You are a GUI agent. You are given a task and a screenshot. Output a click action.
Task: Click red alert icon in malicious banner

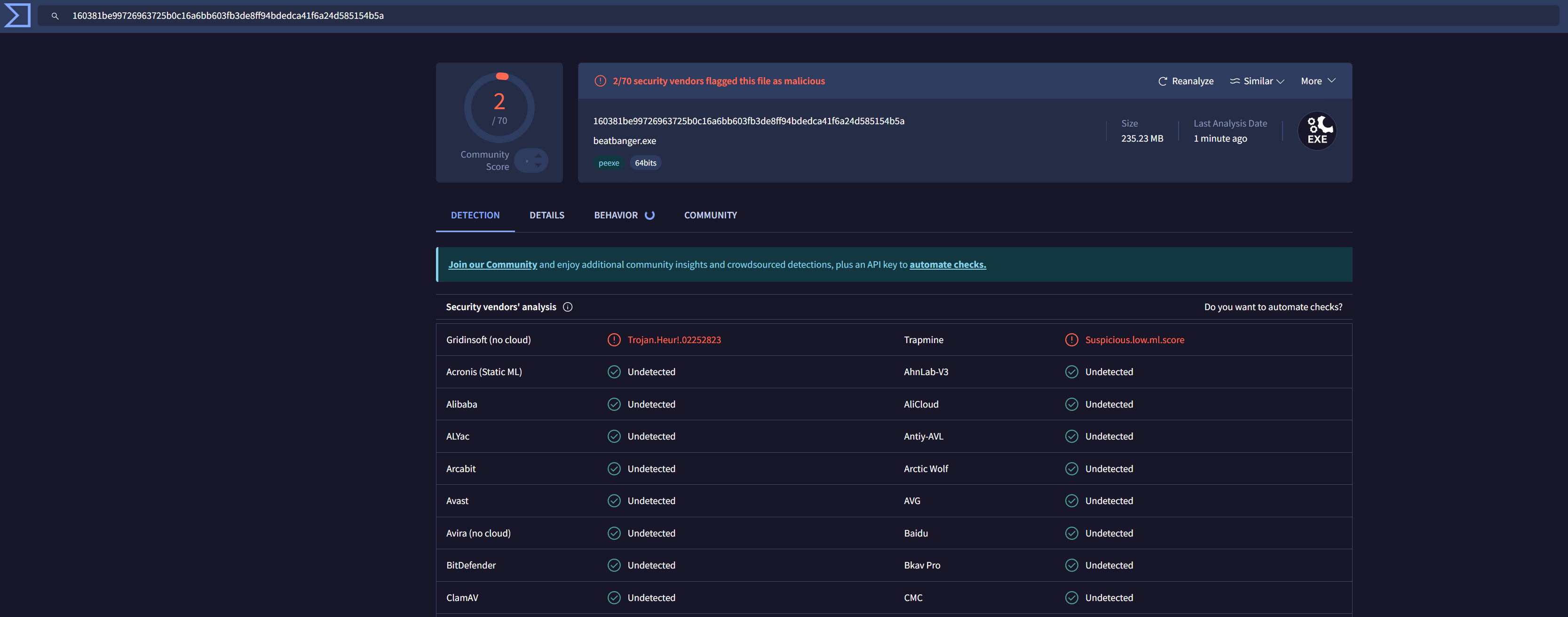600,81
